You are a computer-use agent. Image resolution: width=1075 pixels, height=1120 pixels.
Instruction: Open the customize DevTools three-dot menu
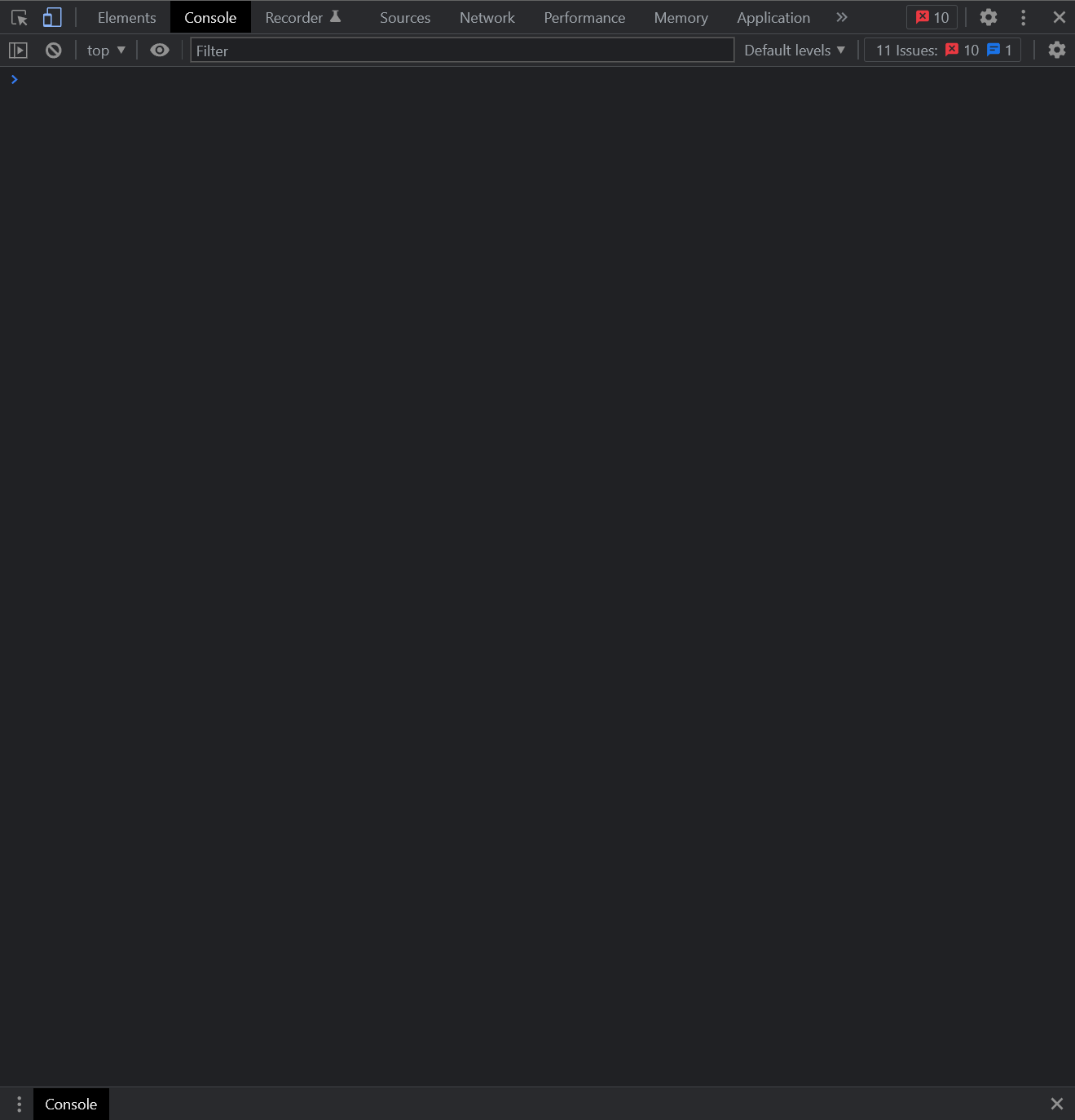1023,17
